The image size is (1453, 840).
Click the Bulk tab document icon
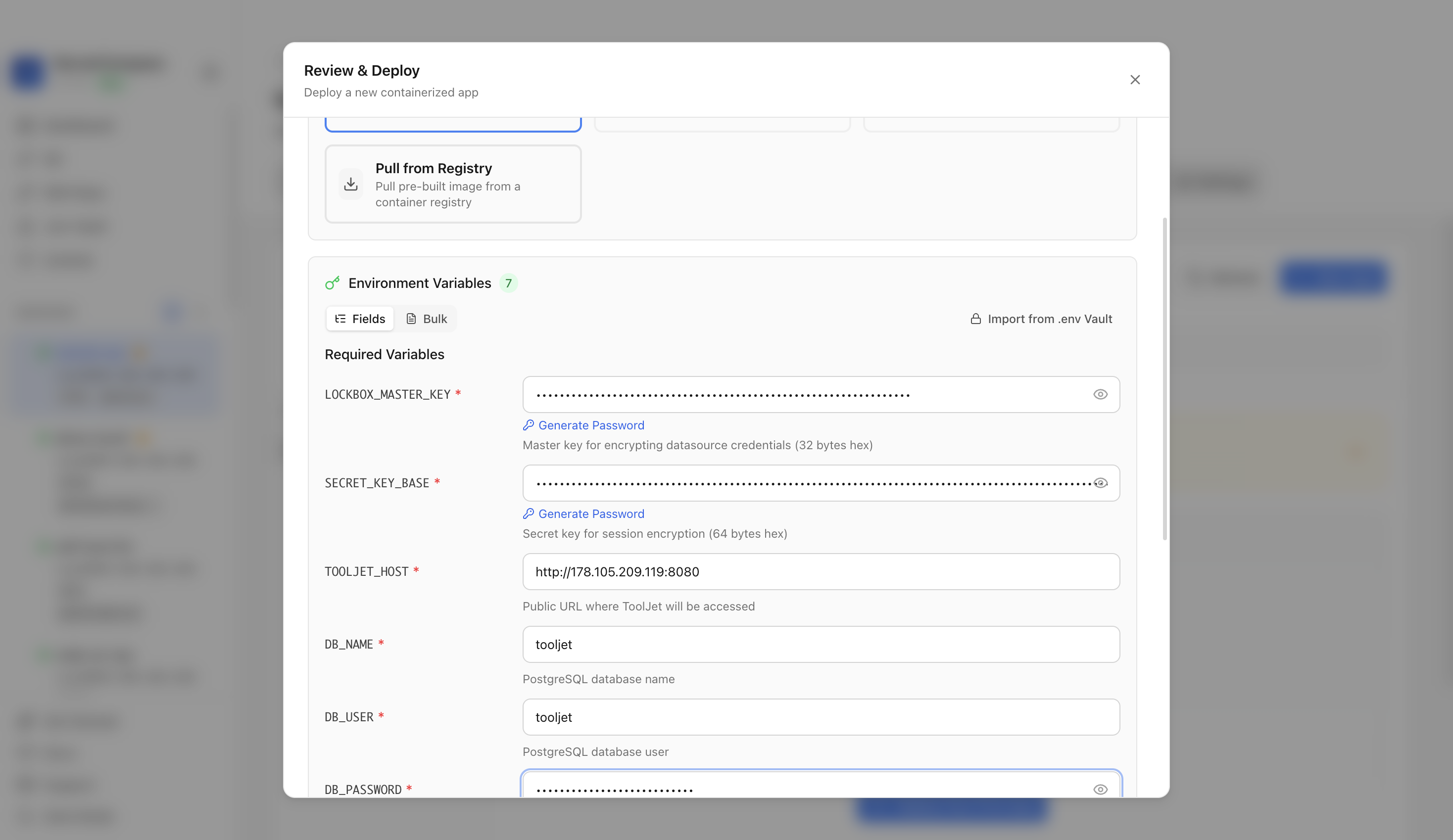[411, 319]
